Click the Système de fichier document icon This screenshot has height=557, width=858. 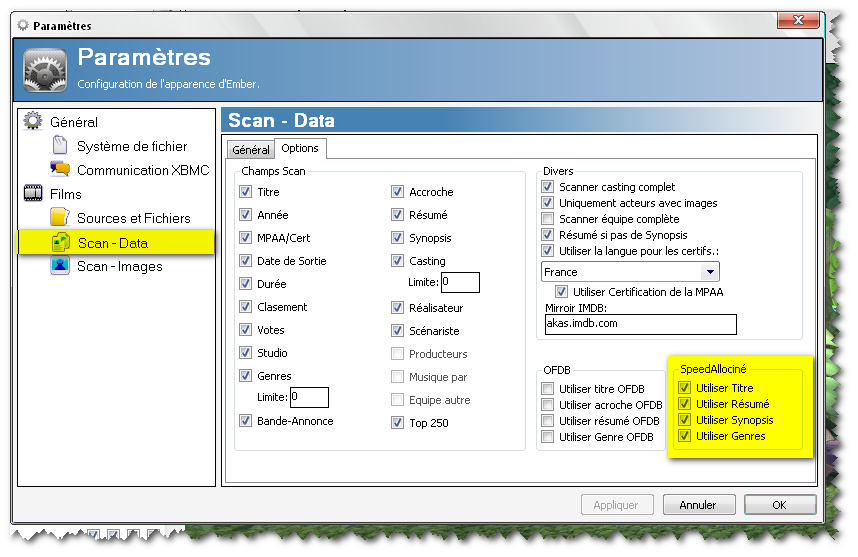60,146
